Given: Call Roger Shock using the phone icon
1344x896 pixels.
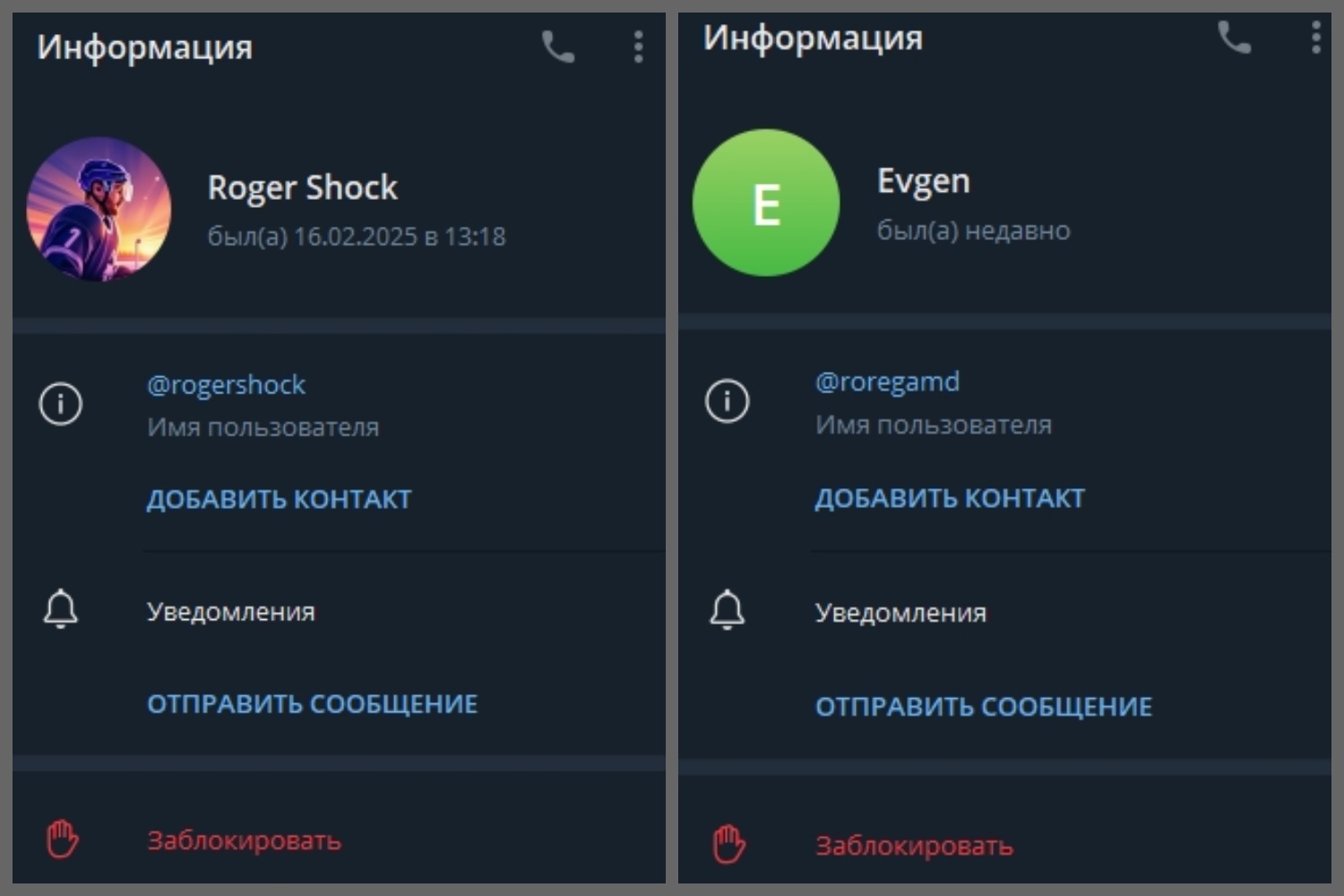Looking at the screenshot, I should (x=557, y=47).
